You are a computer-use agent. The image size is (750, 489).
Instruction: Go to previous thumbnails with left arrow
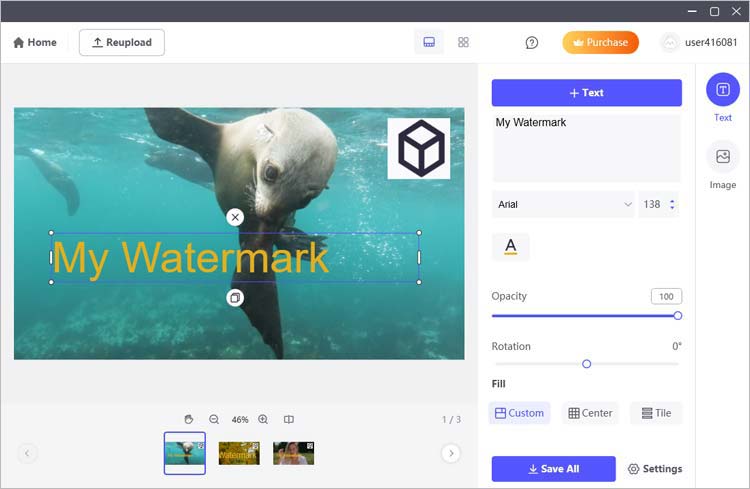(x=27, y=453)
